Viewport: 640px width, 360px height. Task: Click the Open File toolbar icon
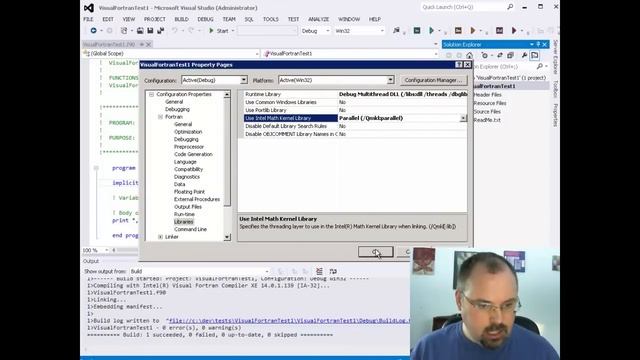click(x=140, y=31)
